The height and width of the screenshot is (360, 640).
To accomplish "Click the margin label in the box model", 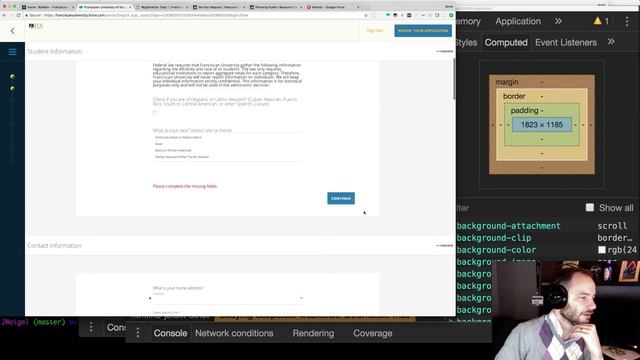I will (507, 82).
